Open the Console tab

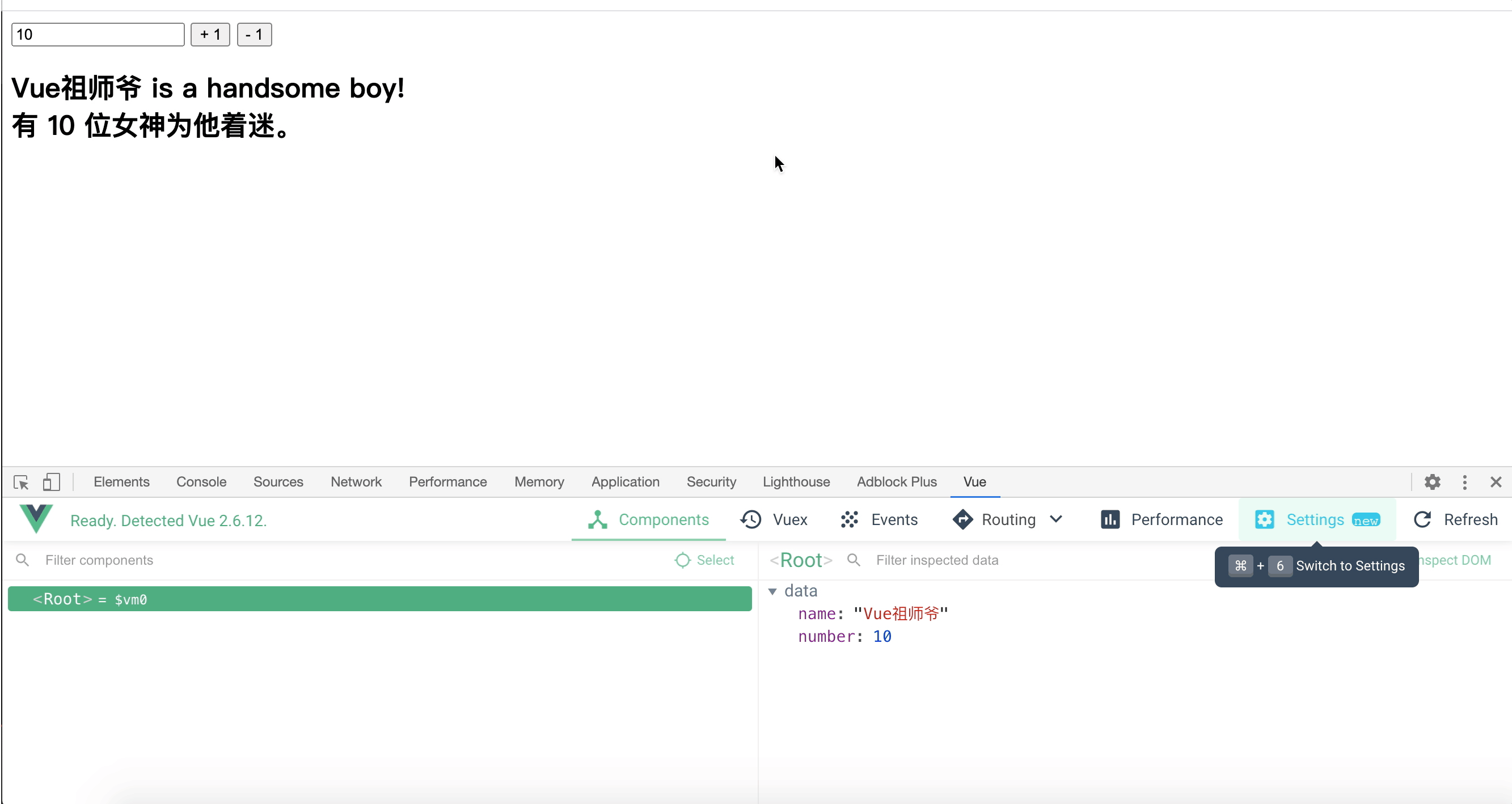click(x=201, y=483)
